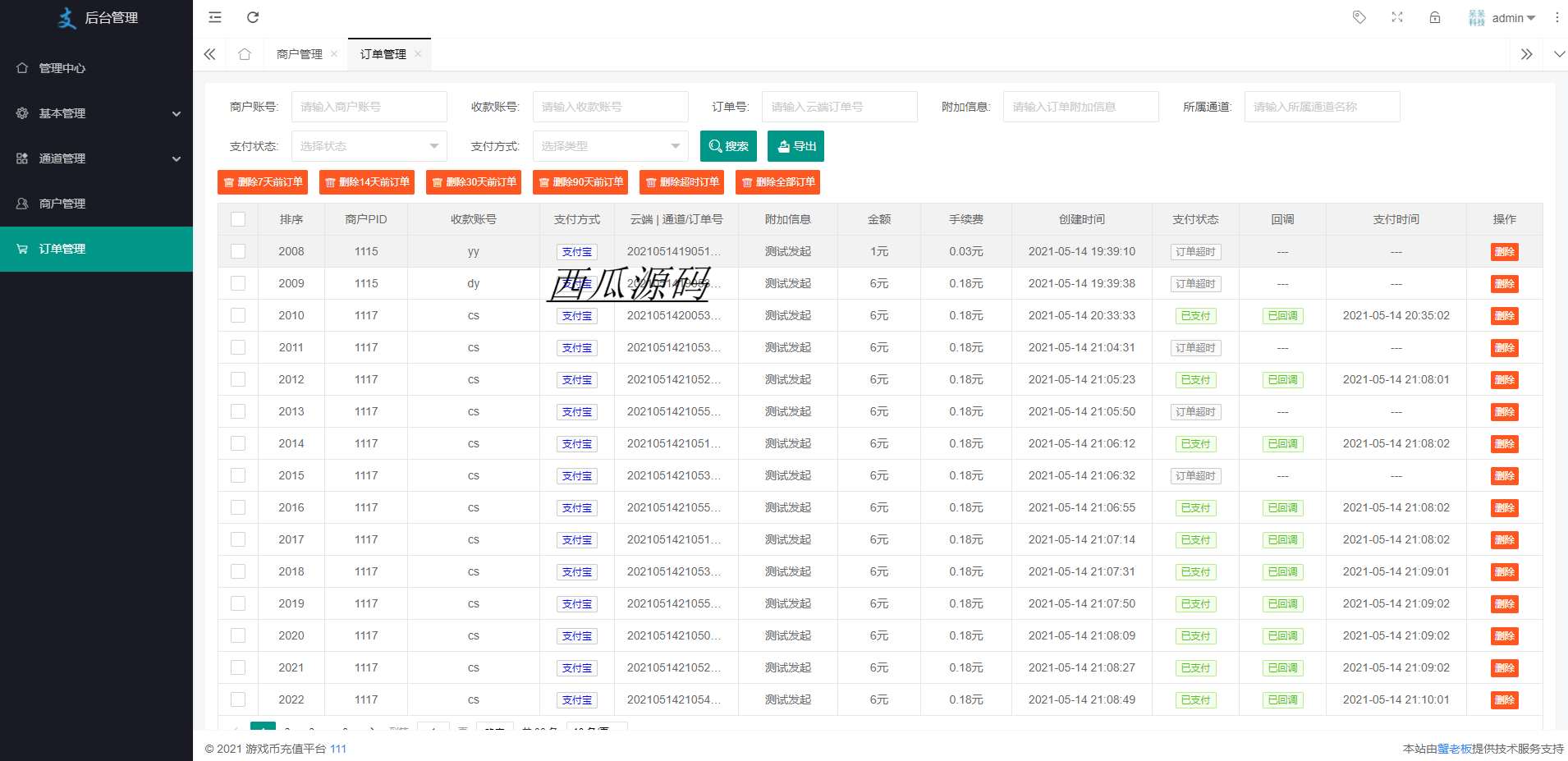Toggle fullscreen mode icon
Screen dimensions: 1568x761
coord(1397,17)
